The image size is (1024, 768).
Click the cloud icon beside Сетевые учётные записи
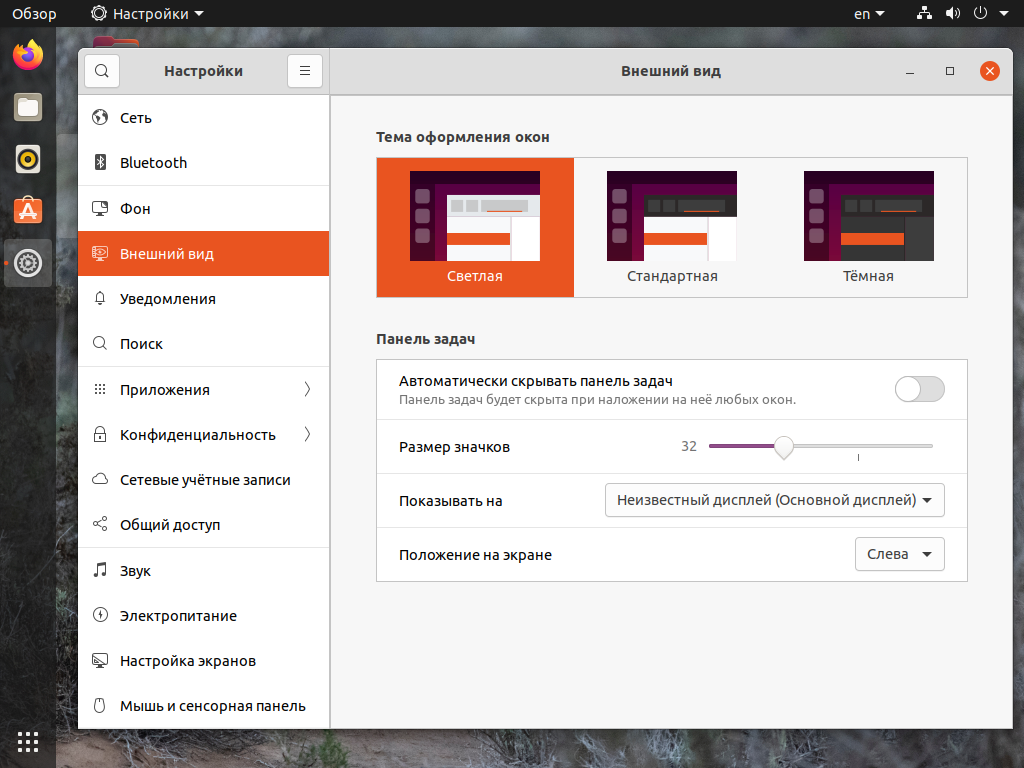(100, 479)
